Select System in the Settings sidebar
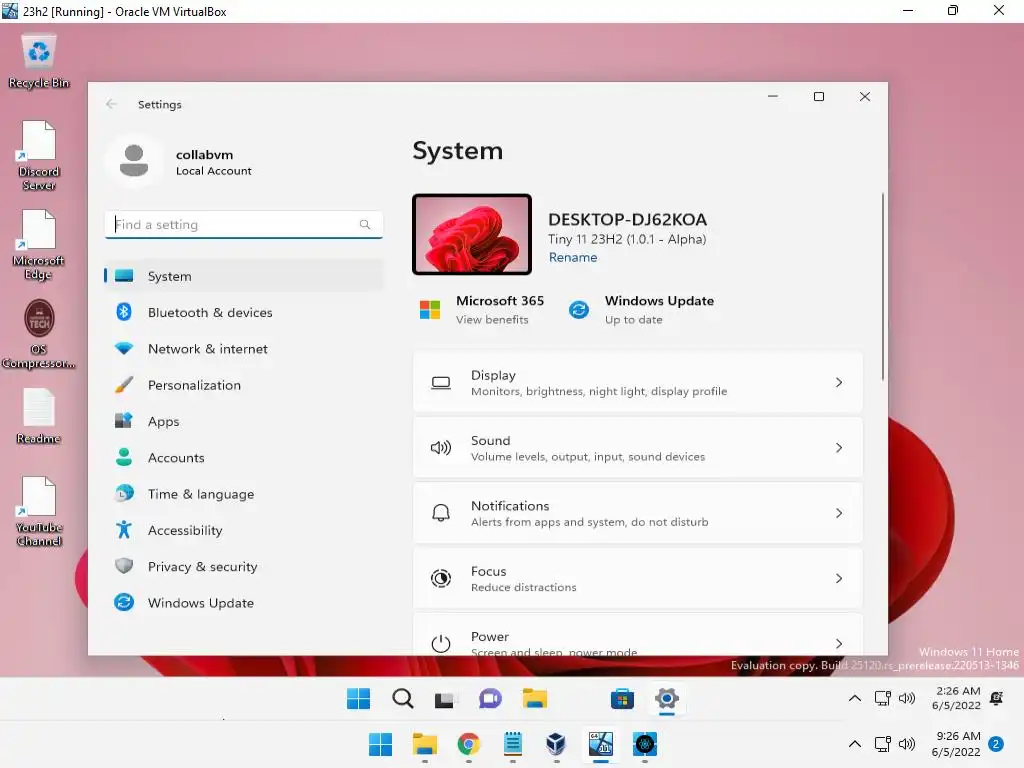 (244, 276)
